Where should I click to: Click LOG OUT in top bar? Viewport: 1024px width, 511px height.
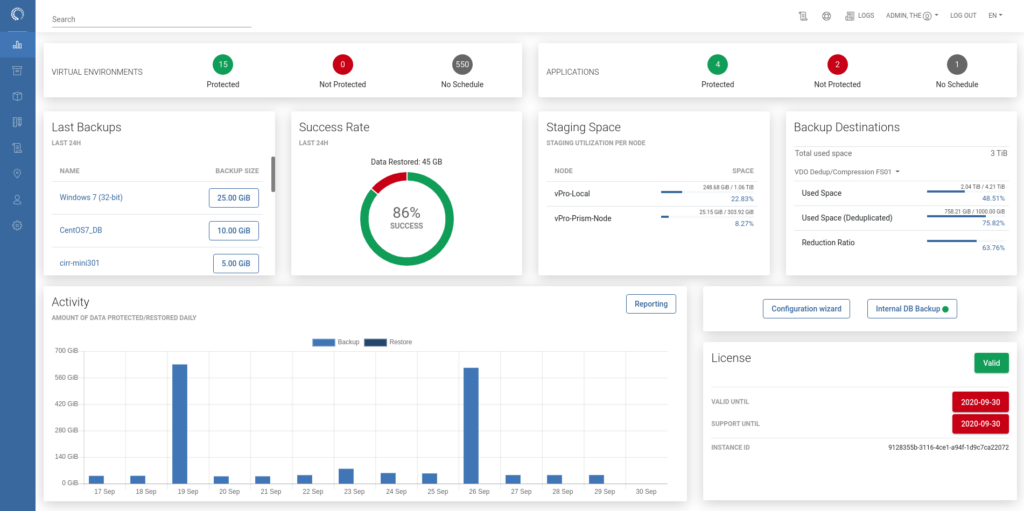tap(963, 16)
